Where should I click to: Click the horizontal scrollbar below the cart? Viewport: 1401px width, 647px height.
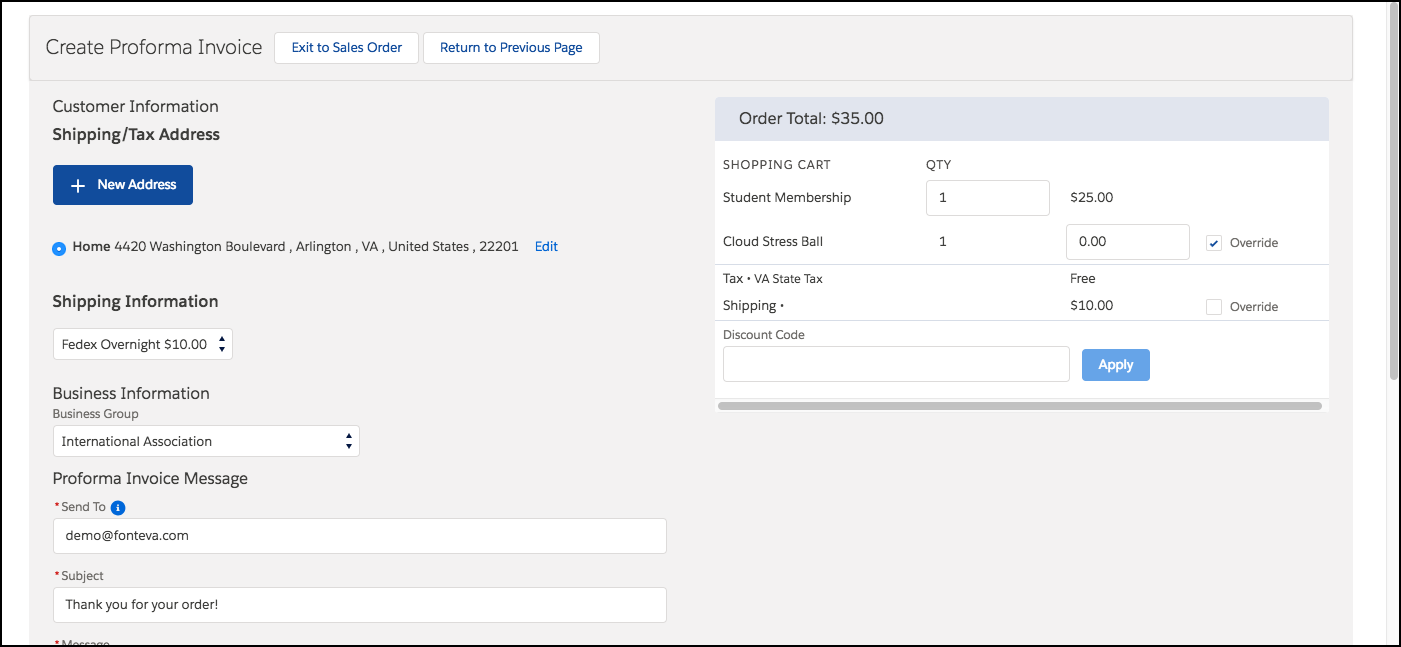tap(1020, 404)
